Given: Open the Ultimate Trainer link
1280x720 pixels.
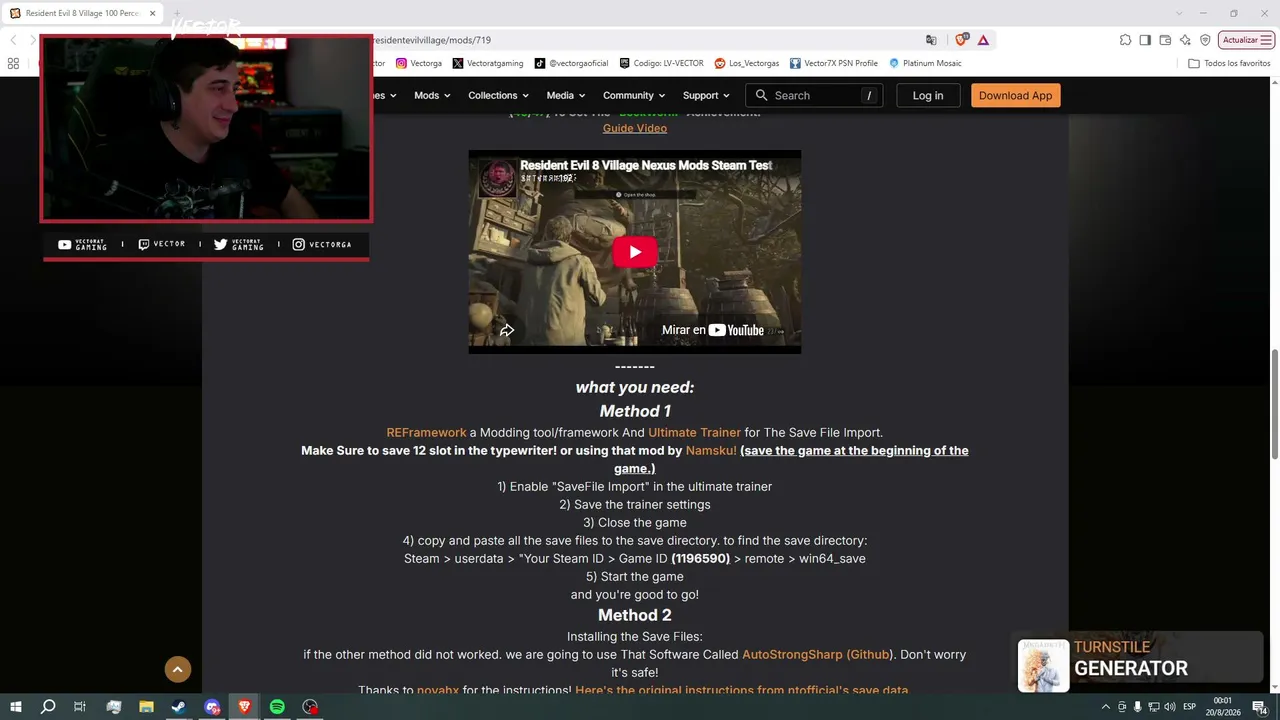Looking at the screenshot, I should click(694, 432).
